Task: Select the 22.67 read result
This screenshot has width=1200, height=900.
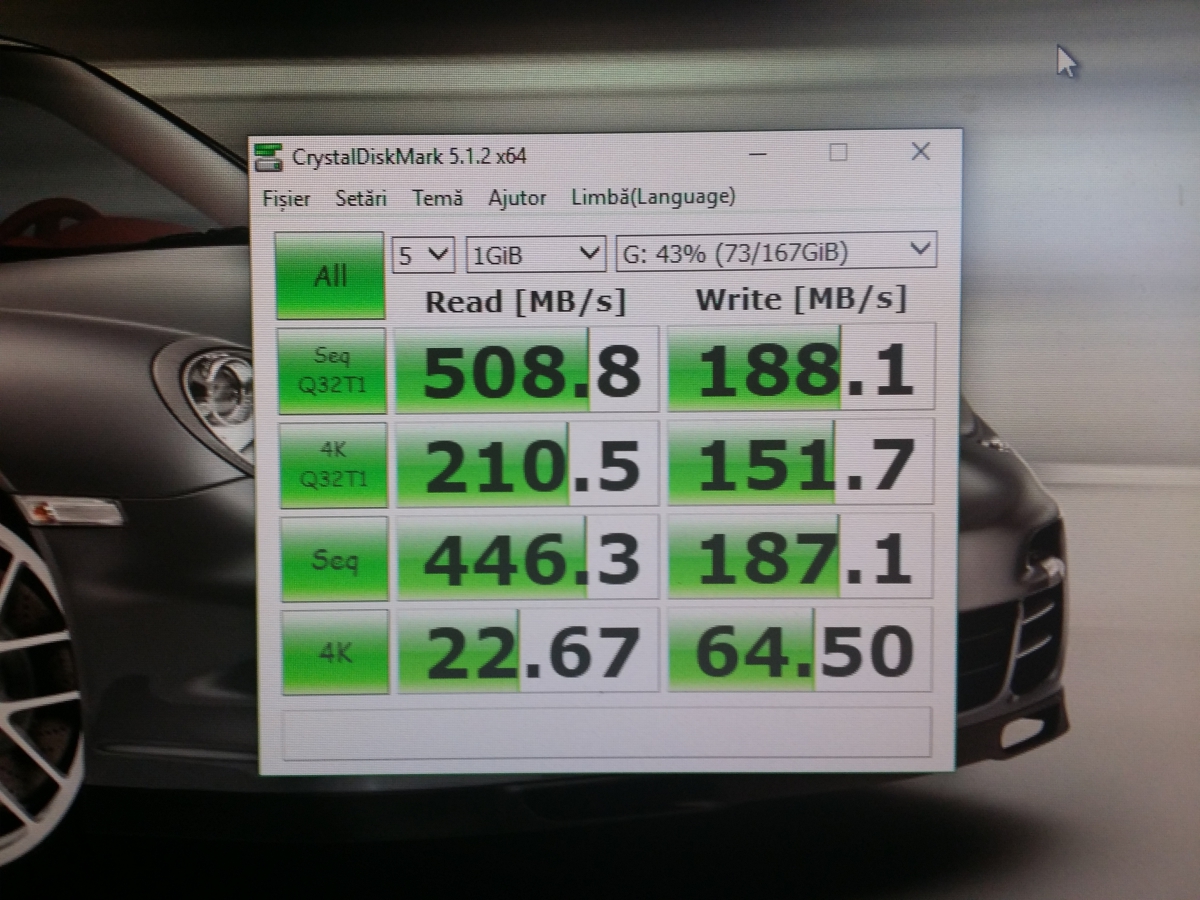Action: (x=529, y=651)
